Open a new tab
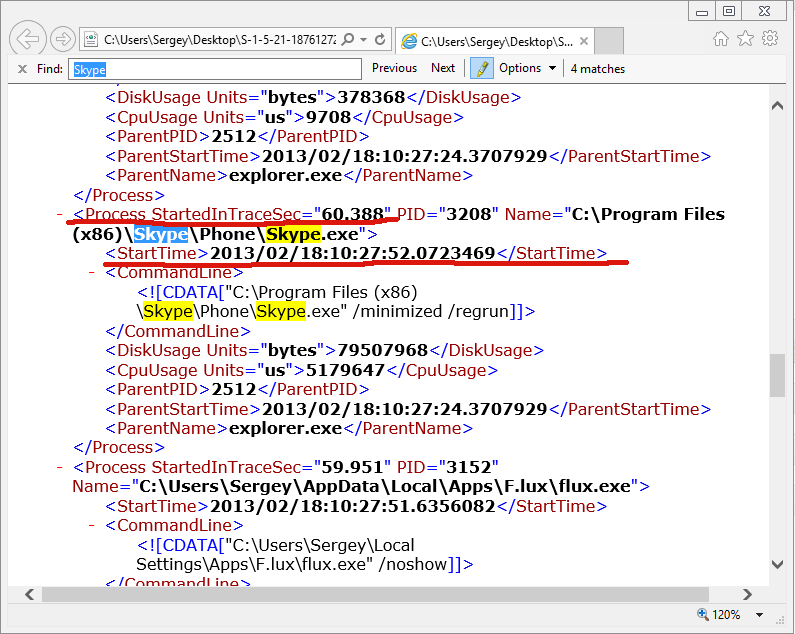This screenshot has width=795, height=634. [x=608, y=41]
